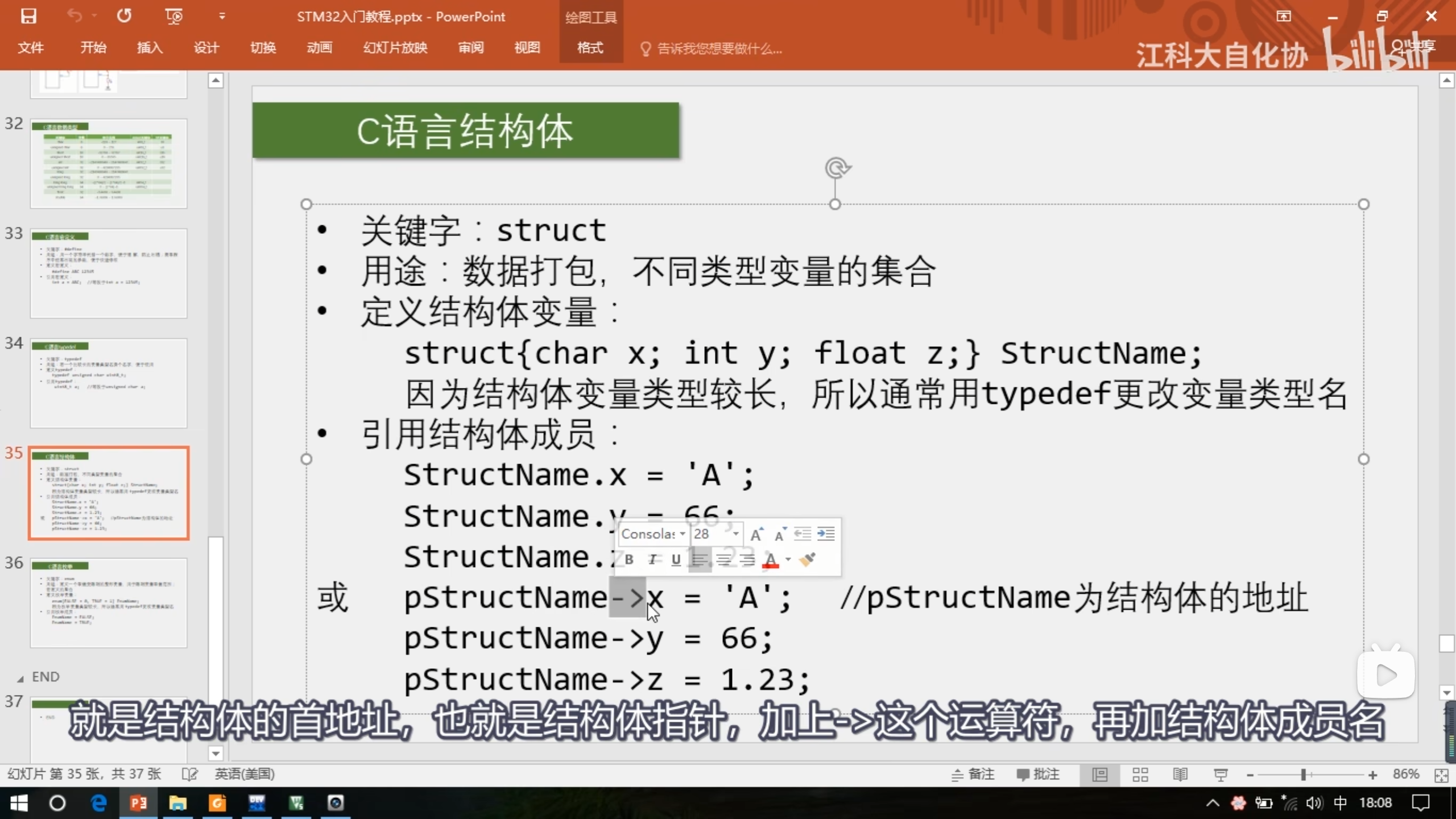1456x819 pixels.
Task: Open the 动画 ribbon tab
Action: (319, 48)
